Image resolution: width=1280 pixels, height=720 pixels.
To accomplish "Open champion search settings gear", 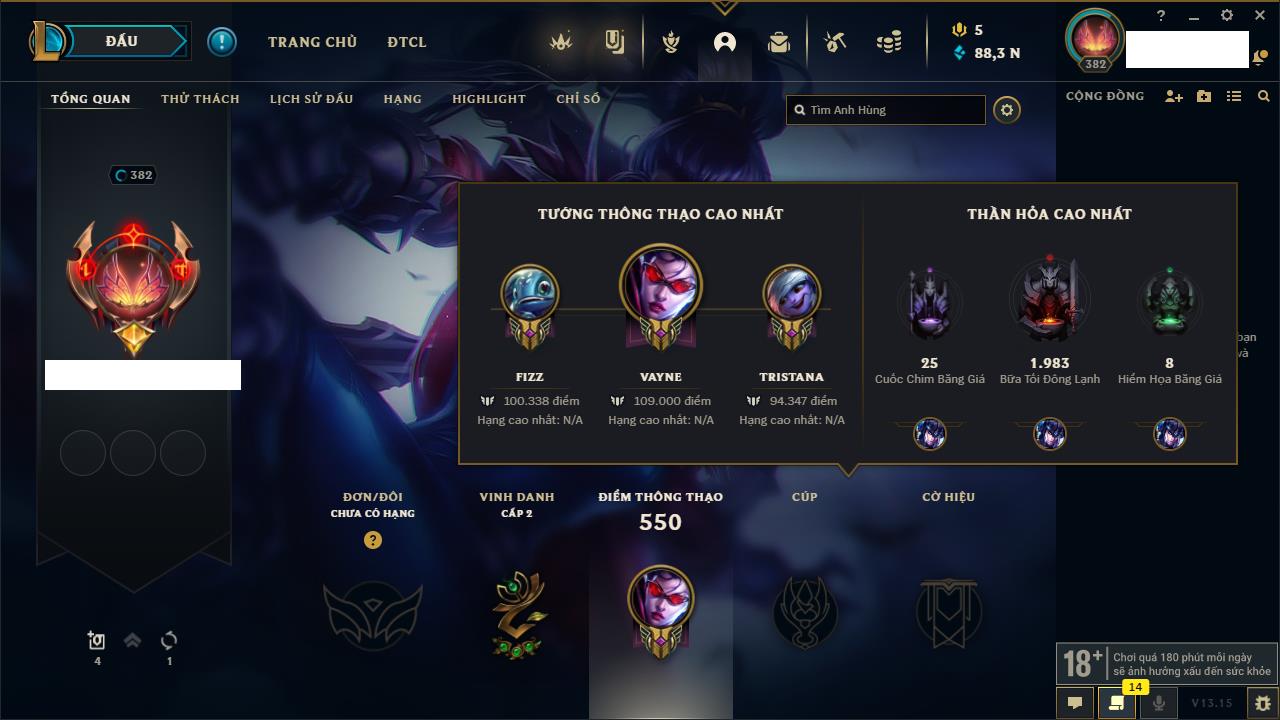I will (x=1007, y=110).
